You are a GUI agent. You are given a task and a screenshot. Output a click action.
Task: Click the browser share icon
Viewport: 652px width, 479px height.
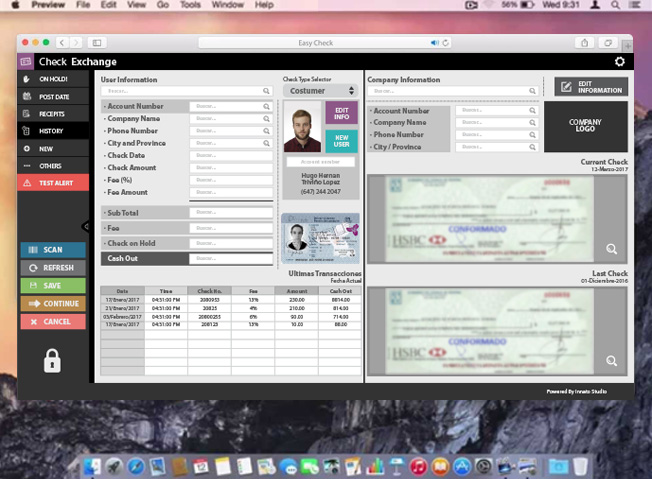pos(583,43)
